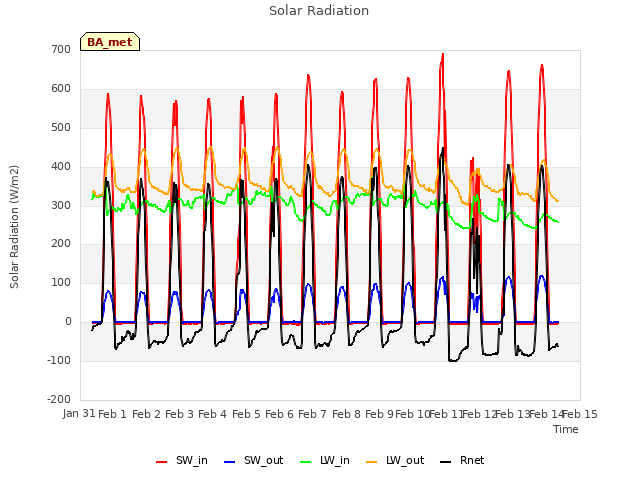Click the Solar Radiation chart title
Viewport: 640px width, 480px height.
[x=319, y=11]
